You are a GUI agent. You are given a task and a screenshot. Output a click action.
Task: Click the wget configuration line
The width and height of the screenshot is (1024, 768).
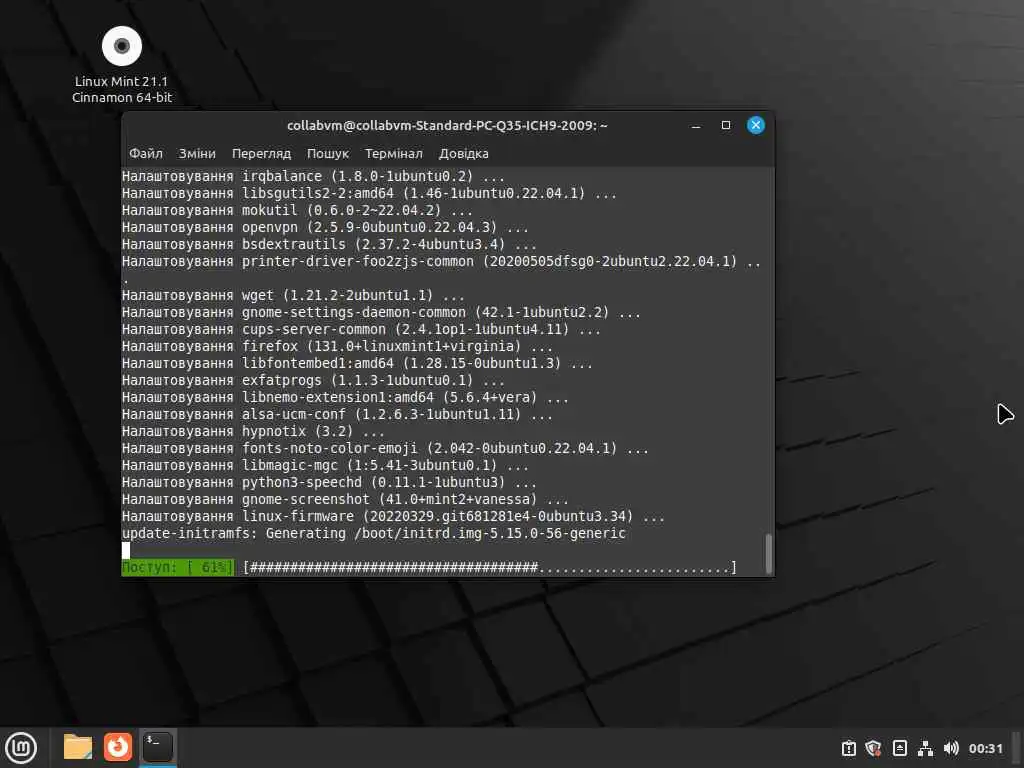pyautogui.click(x=293, y=295)
